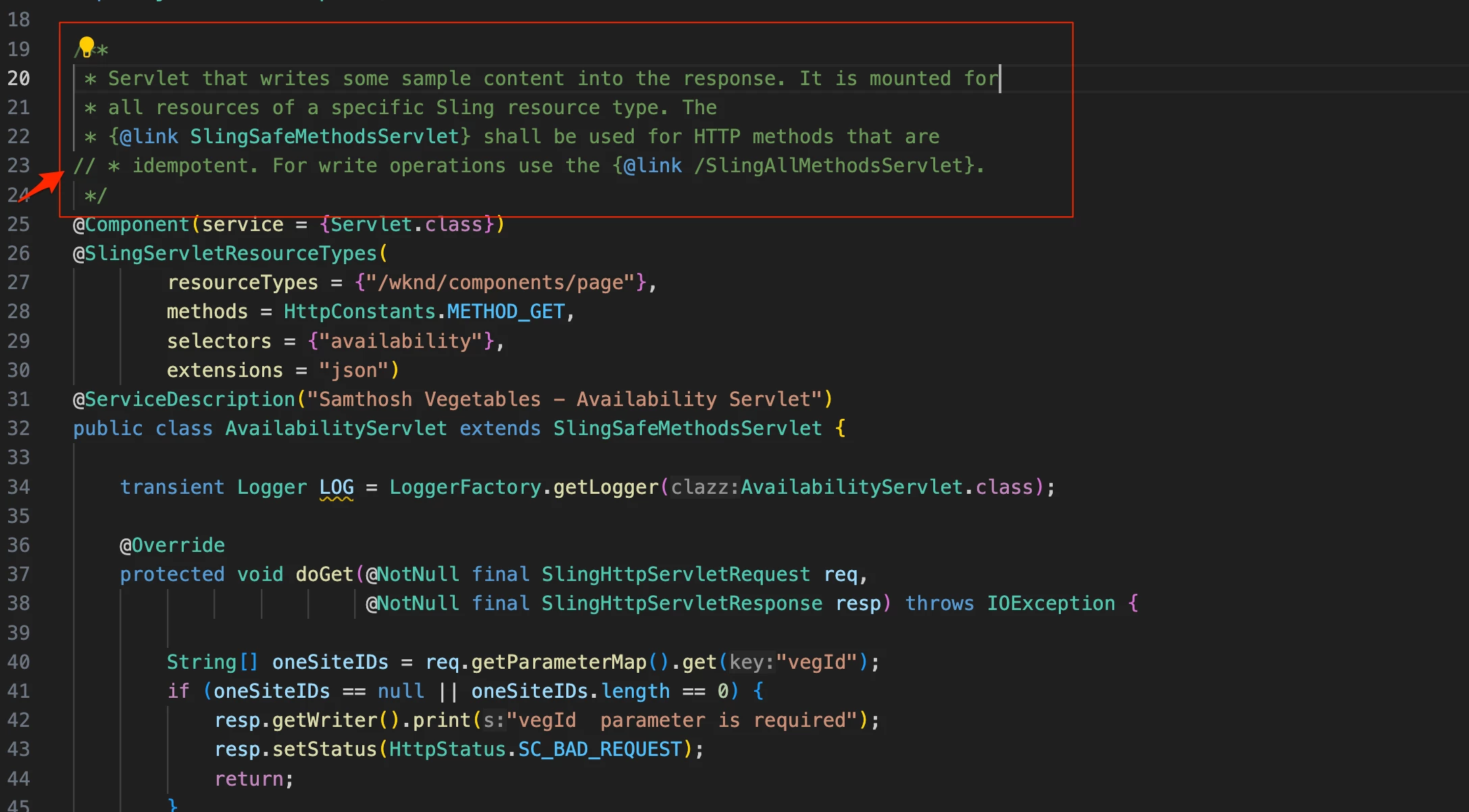The height and width of the screenshot is (812, 1469).
Task: Click the key: inlay hint in get call
Action: [x=751, y=662]
